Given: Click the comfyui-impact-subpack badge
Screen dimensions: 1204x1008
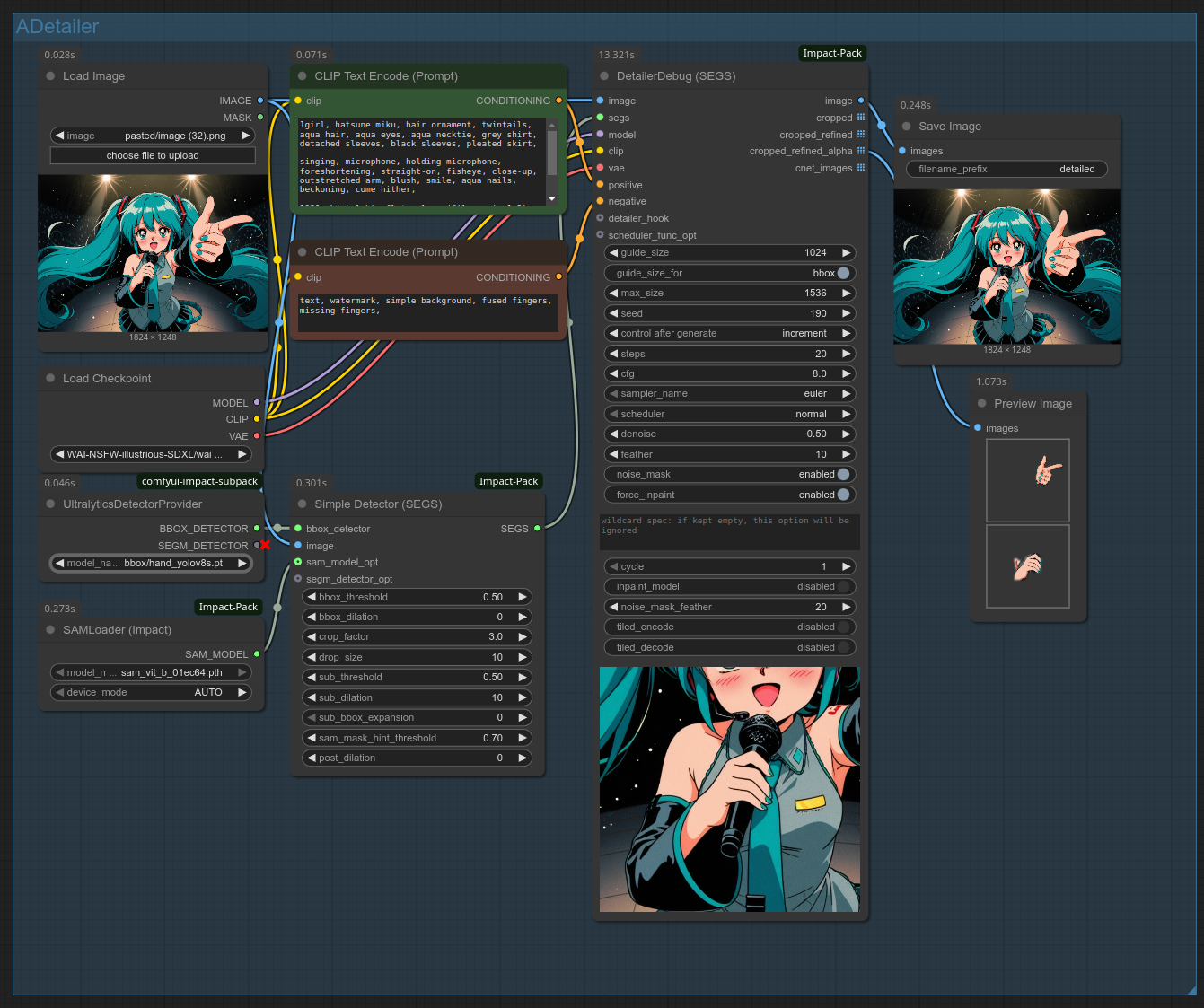Looking at the screenshot, I should (199, 481).
